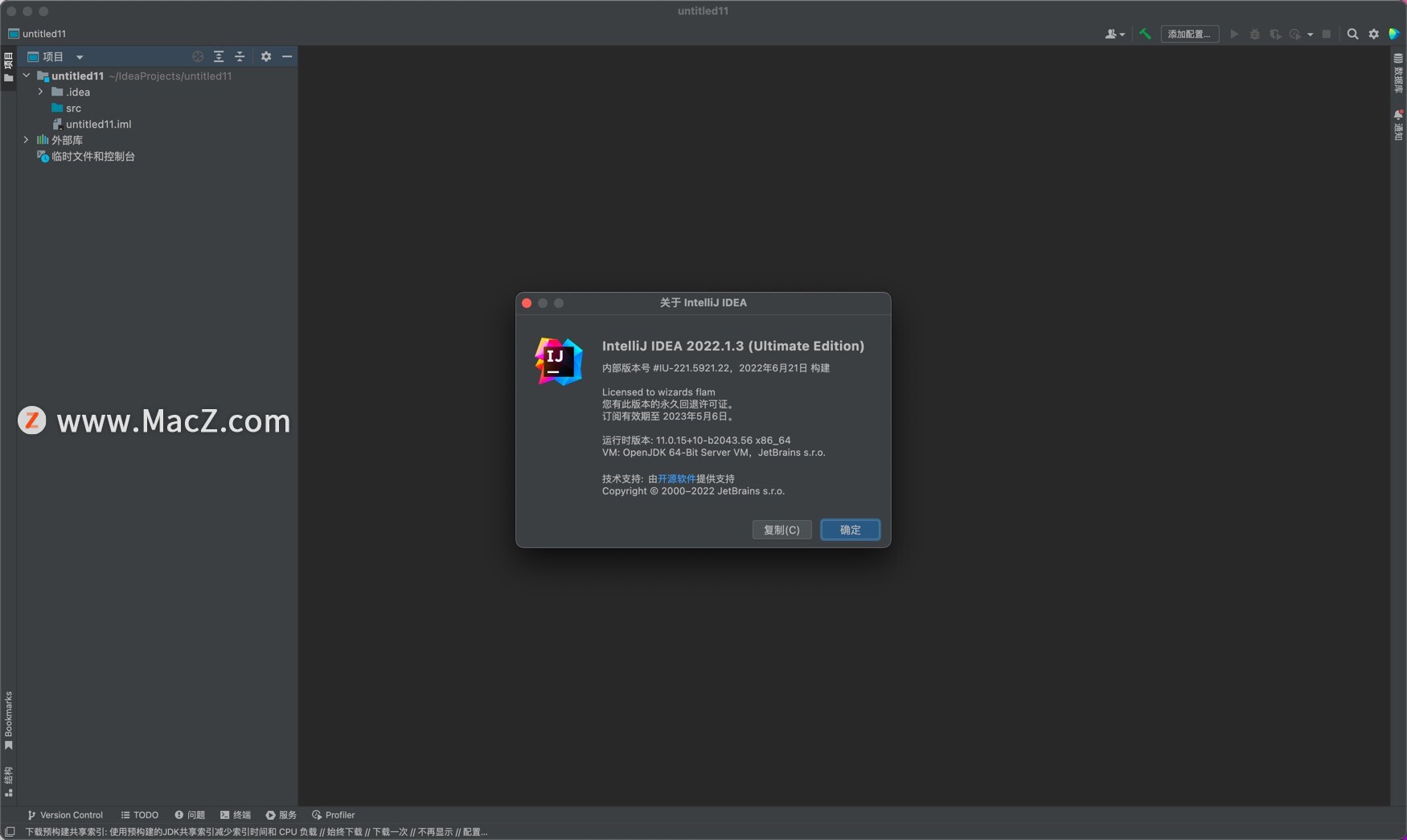This screenshot has width=1407, height=840.
Task: Click the untitled11 breadcrumb in navigation bar
Action: (37, 34)
